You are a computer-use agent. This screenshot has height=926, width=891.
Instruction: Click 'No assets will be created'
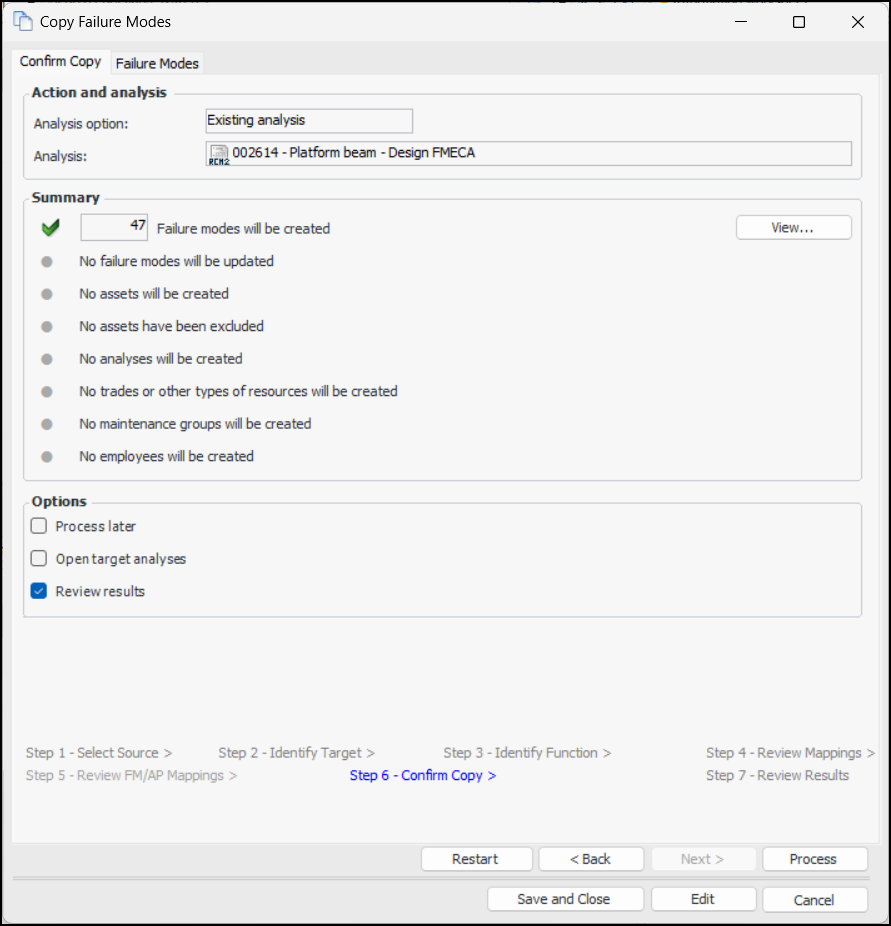coord(154,294)
